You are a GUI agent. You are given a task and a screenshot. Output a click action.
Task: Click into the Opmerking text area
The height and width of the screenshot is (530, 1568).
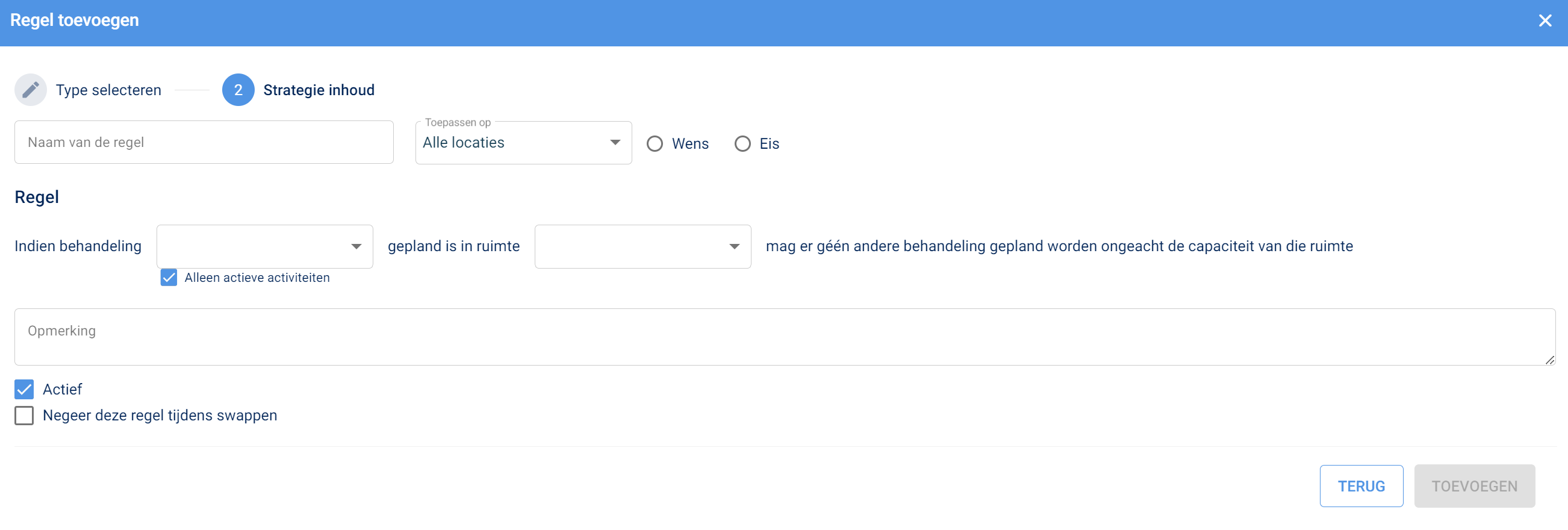[x=785, y=337]
